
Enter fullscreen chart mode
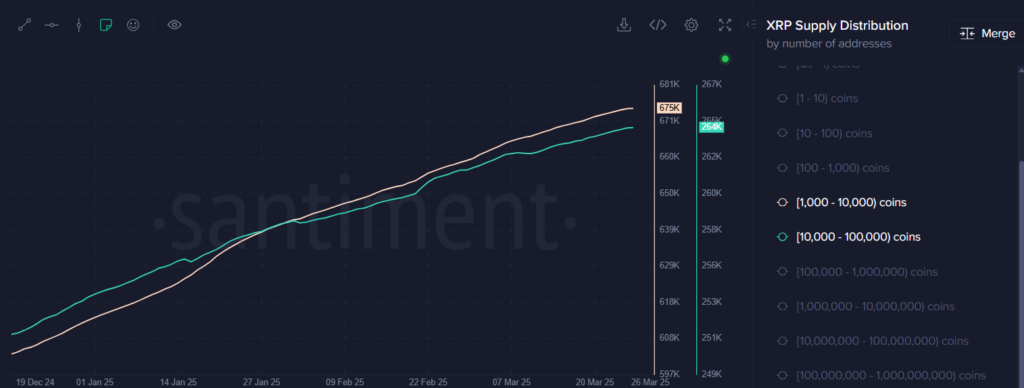[x=725, y=25]
